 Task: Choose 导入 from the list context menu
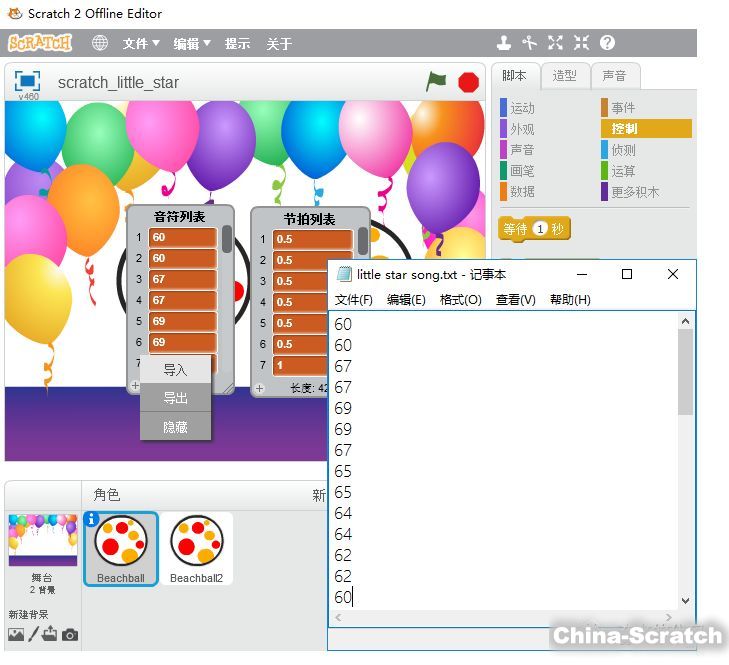pos(175,370)
